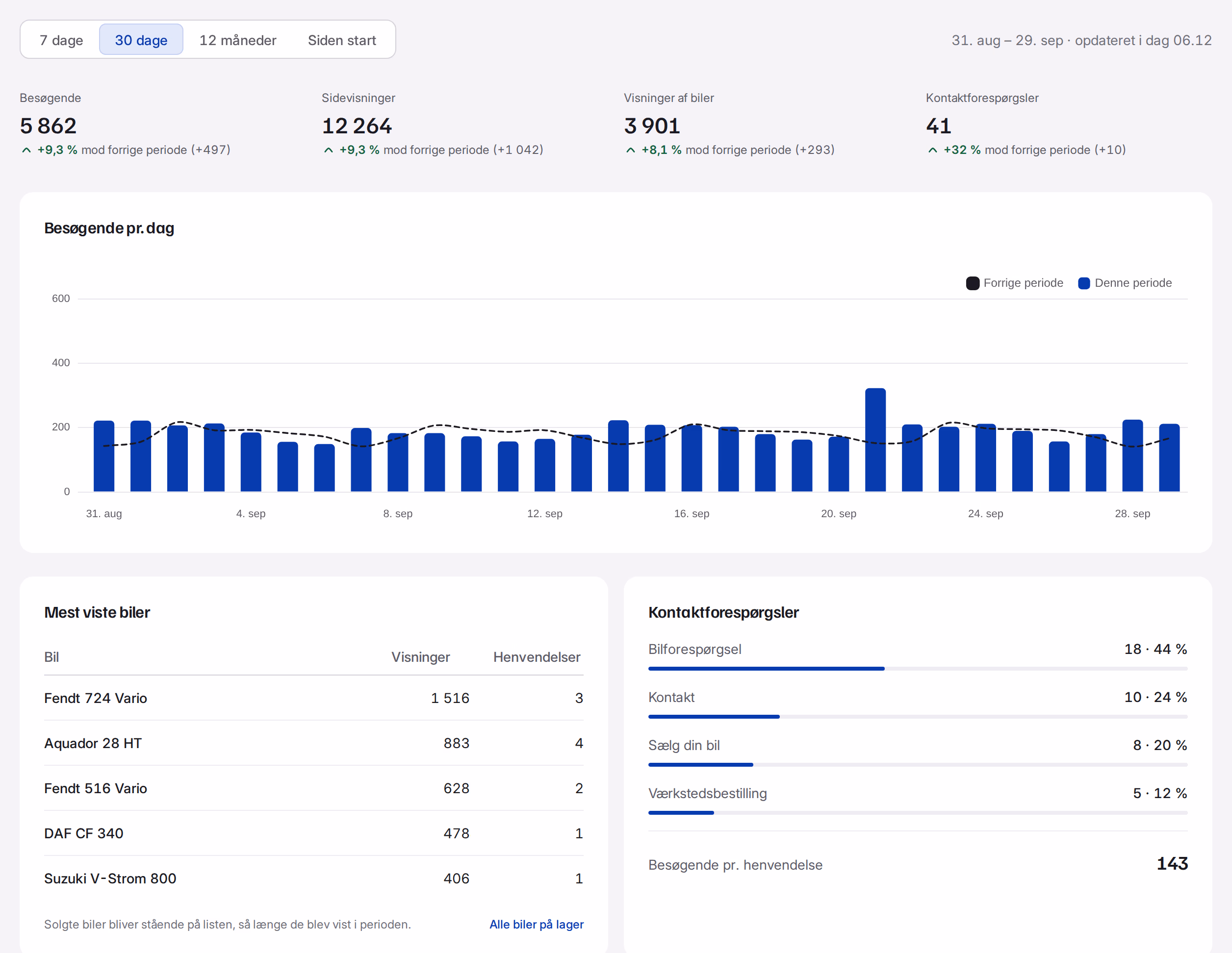Click the 18 · 44 % Bilforespørgsel value
This screenshot has height=953, width=1232.
tap(1155, 649)
